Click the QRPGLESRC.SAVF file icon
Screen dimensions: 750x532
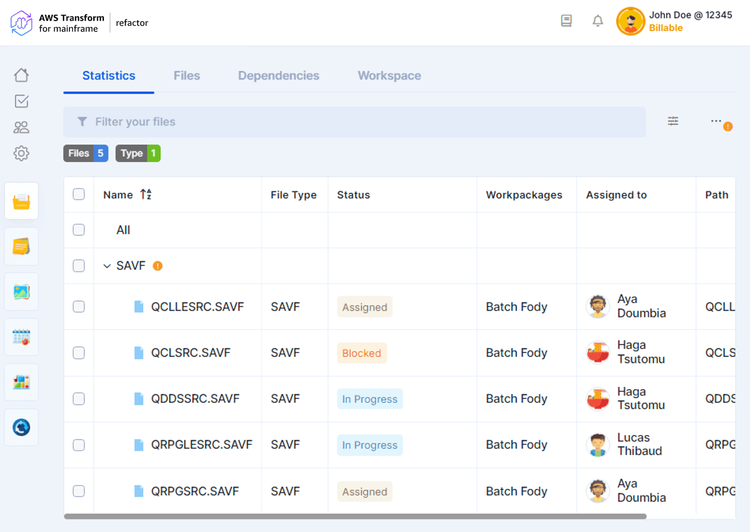139,445
